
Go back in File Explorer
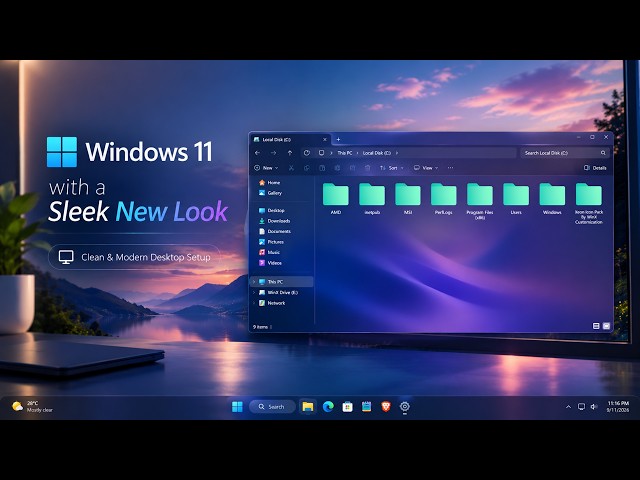[257, 153]
